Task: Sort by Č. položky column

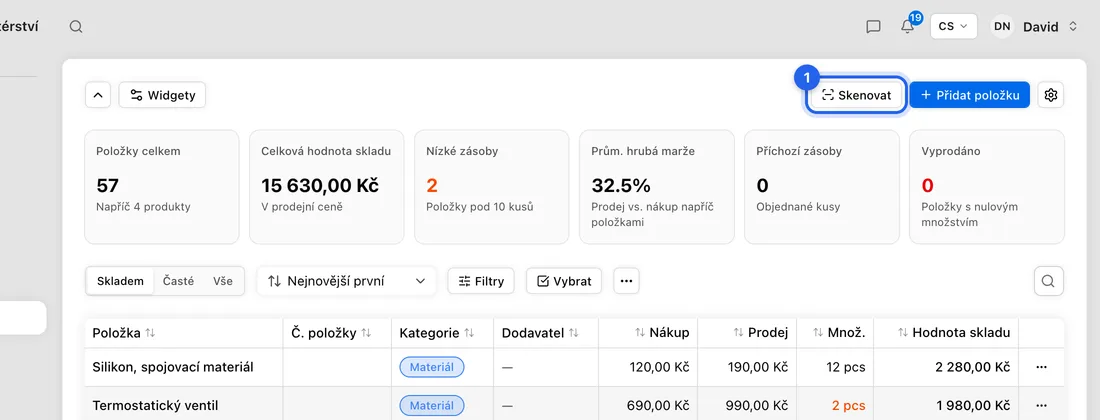Action: (330, 333)
